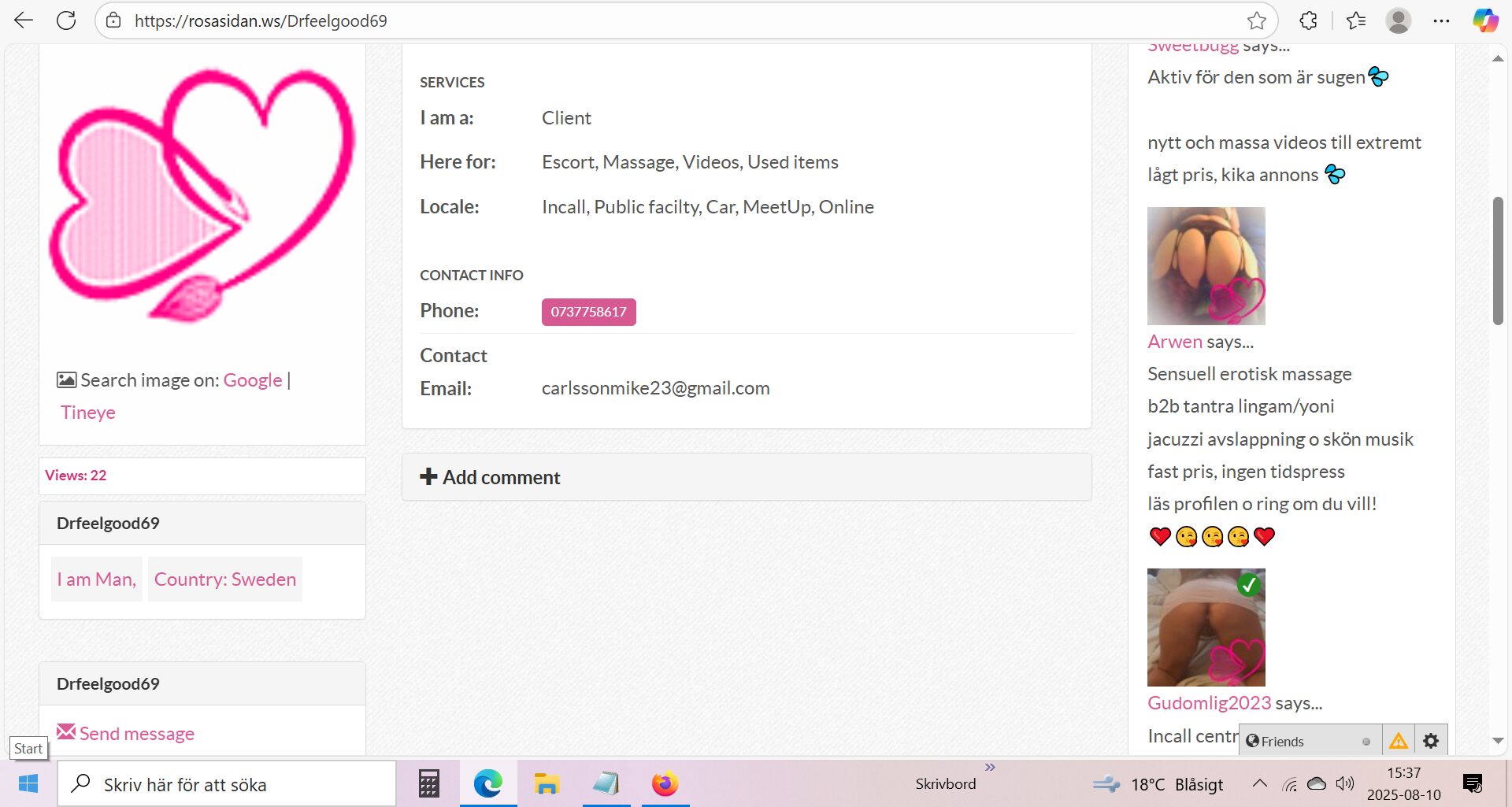Click the browser back arrow

click(24, 20)
